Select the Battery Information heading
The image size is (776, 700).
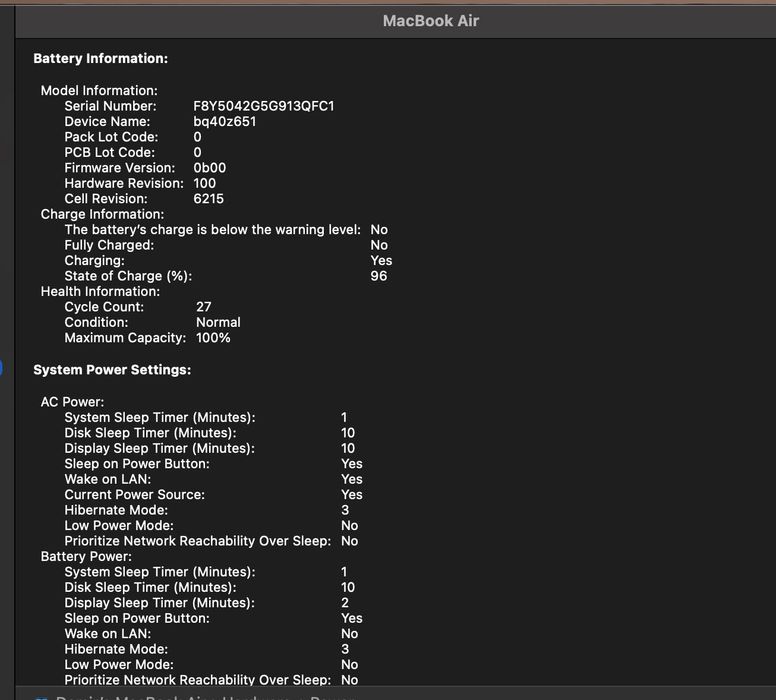pyautogui.click(x=100, y=58)
